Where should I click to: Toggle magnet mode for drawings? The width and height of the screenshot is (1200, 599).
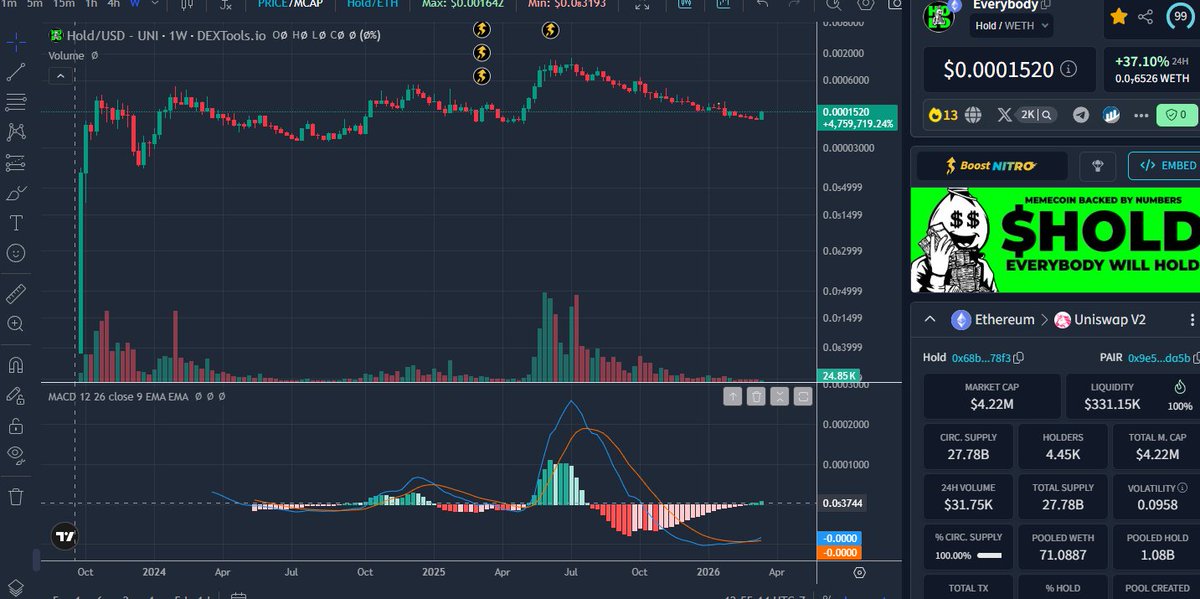15,365
